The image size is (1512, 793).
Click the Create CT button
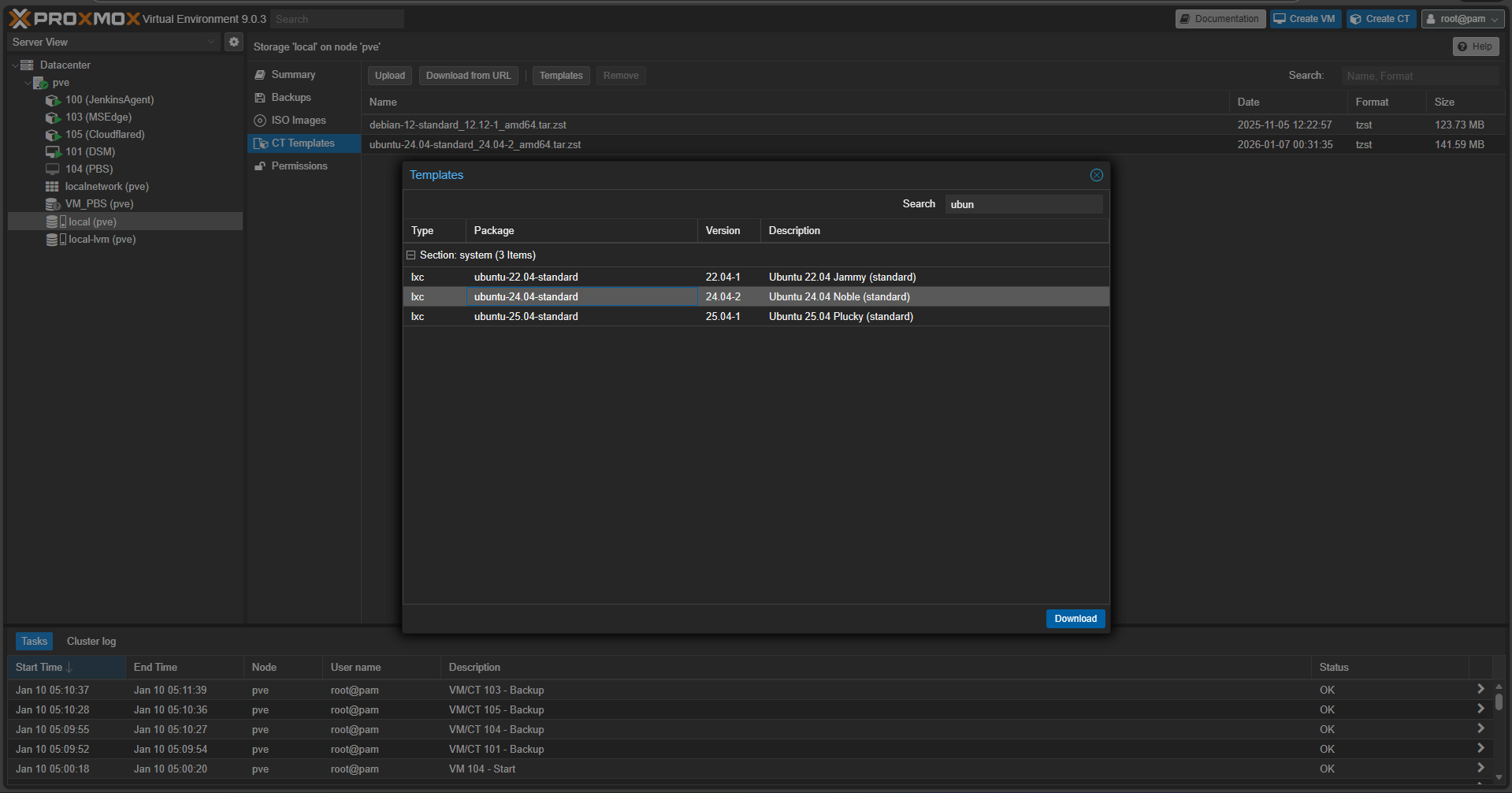coord(1381,19)
